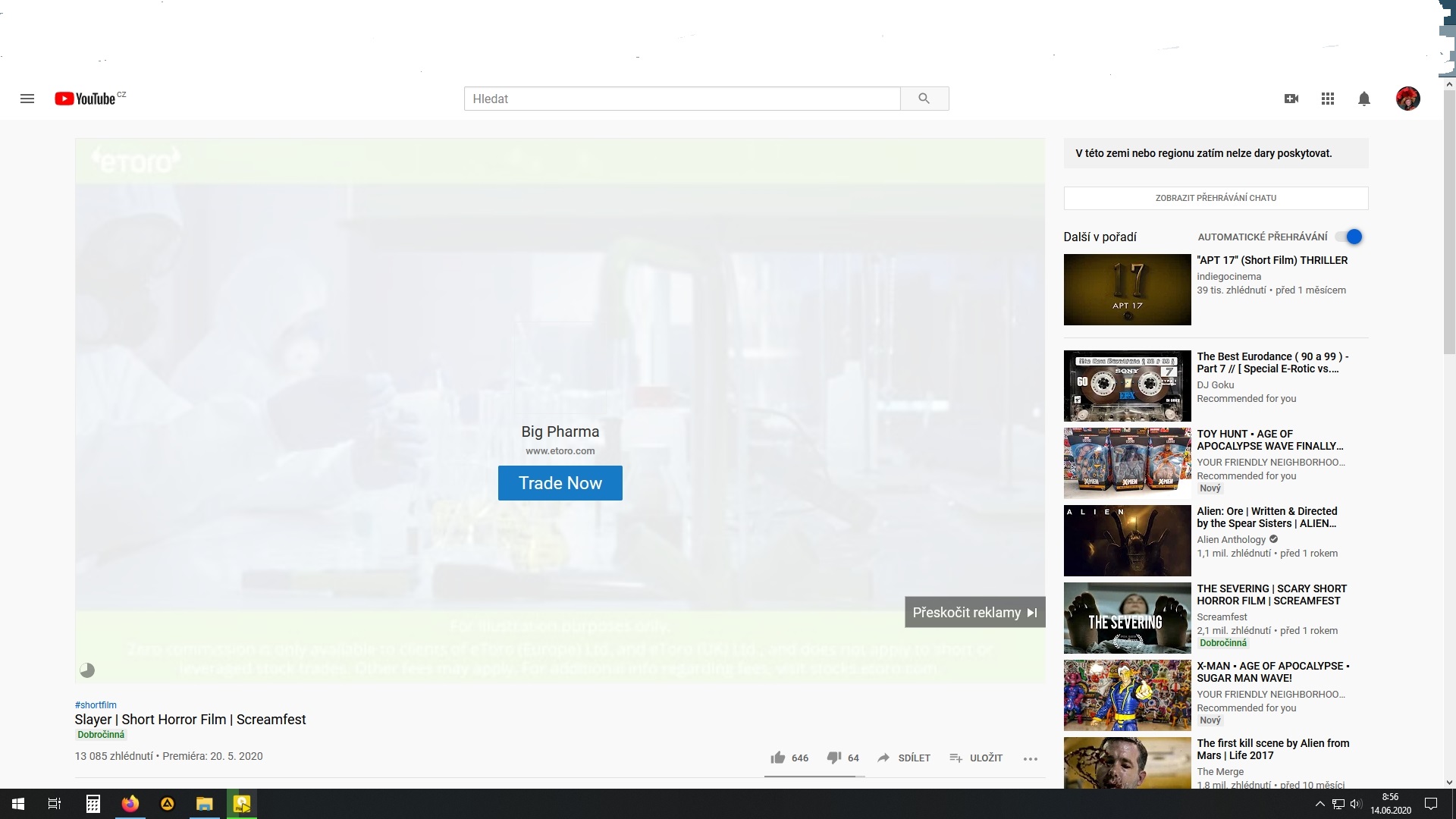1456x819 pixels.
Task: Expand chat replay with Zobrazit přehrávání chatu
Action: pyautogui.click(x=1216, y=198)
